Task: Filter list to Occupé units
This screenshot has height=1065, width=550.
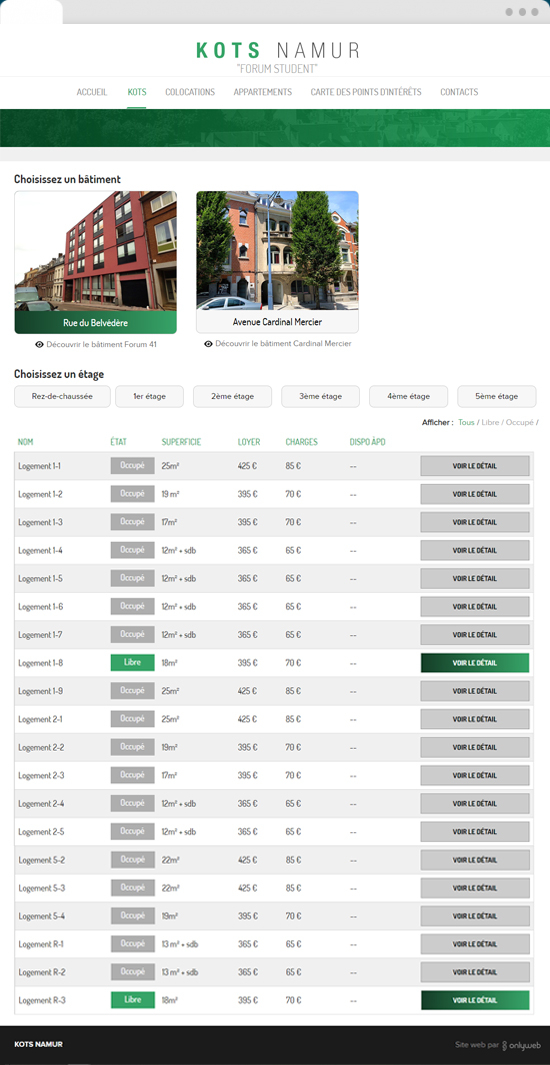Action: coord(519,422)
